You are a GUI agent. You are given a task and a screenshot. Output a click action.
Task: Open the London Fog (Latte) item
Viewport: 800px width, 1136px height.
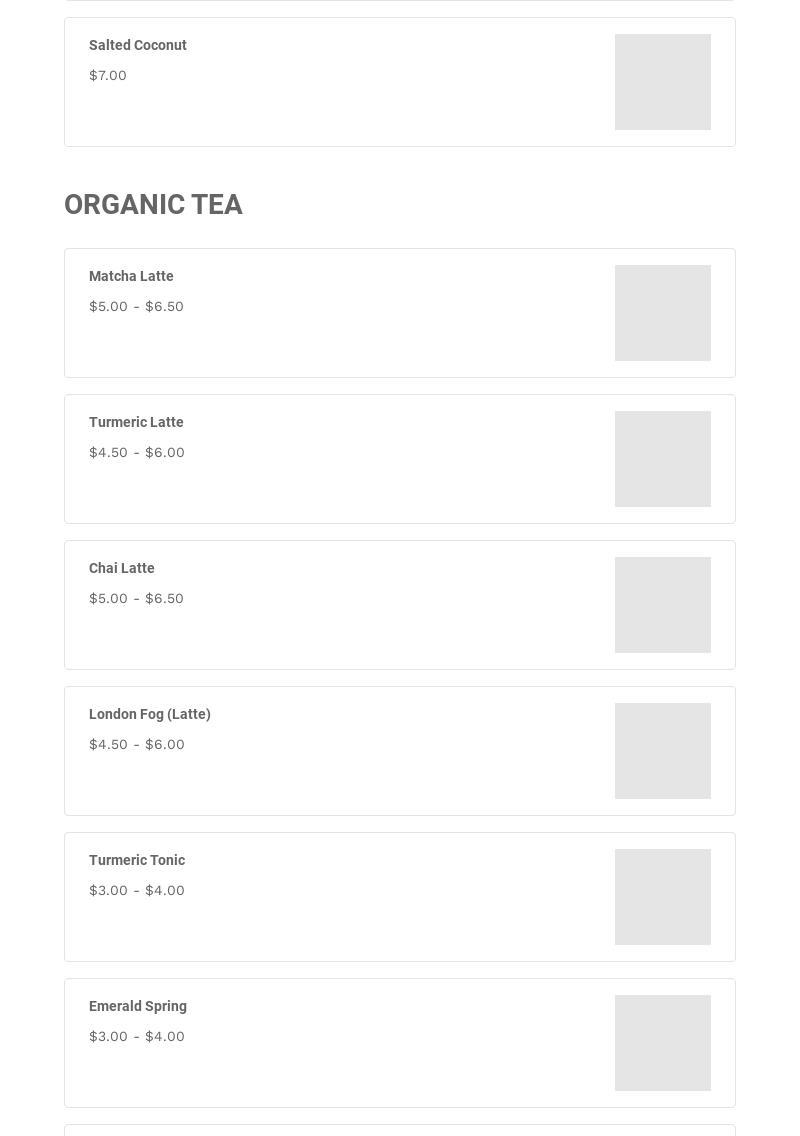(150, 715)
